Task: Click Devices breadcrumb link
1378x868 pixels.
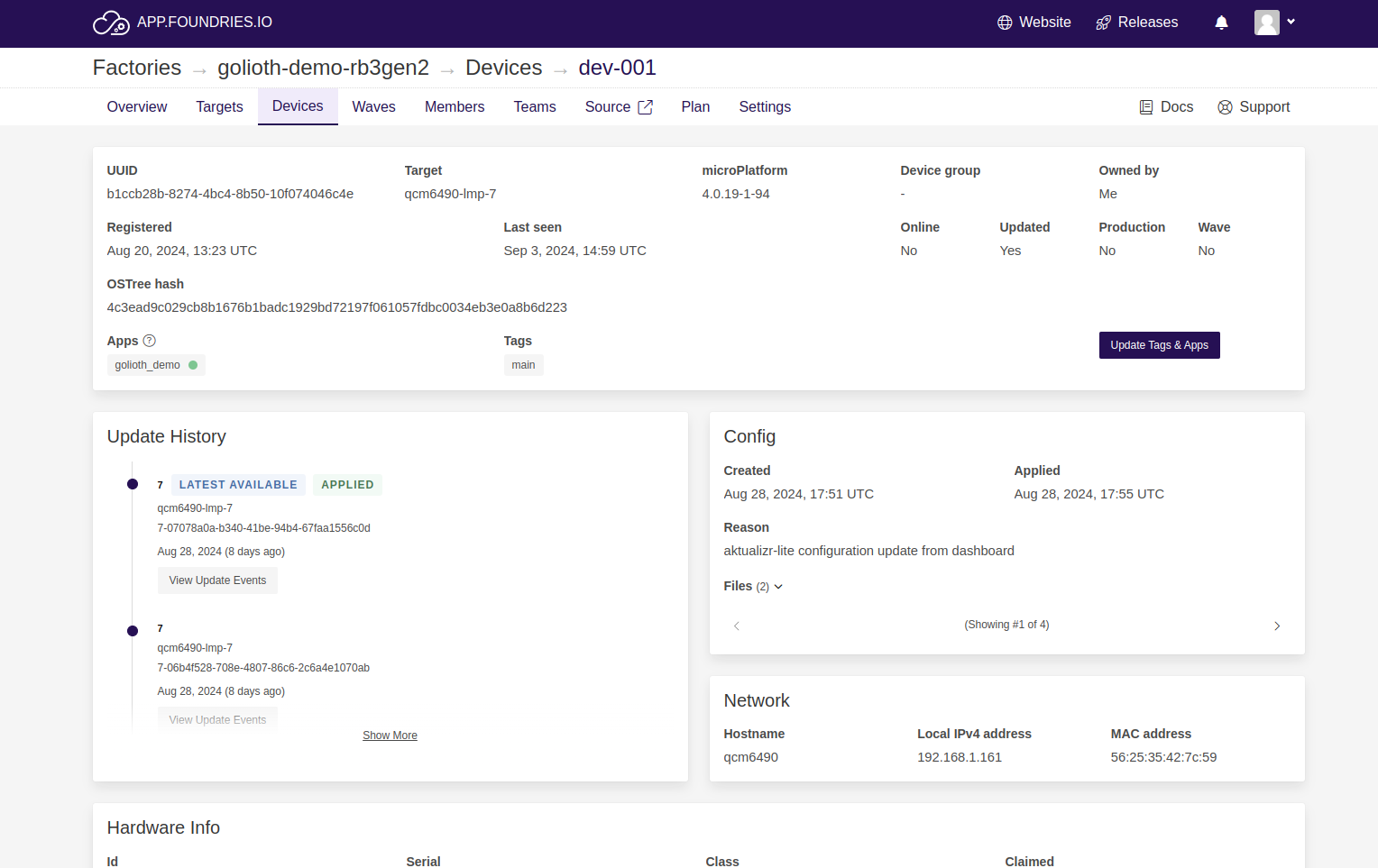Action: pyautogui.click(x=504, y=68)
